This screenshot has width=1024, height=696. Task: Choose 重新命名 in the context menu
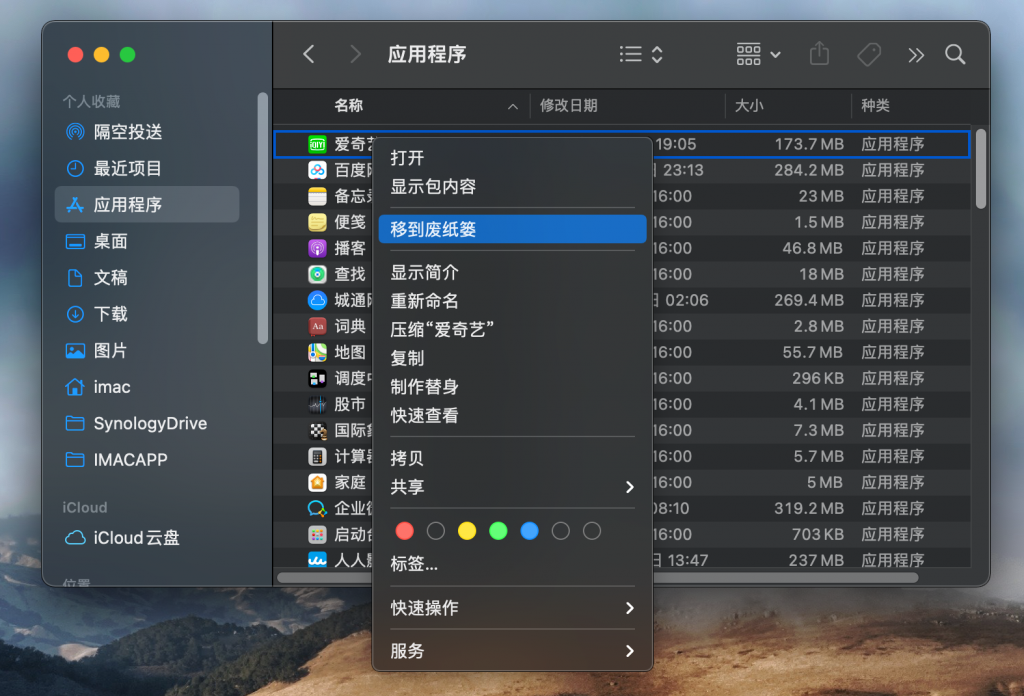tap(512, 300)
